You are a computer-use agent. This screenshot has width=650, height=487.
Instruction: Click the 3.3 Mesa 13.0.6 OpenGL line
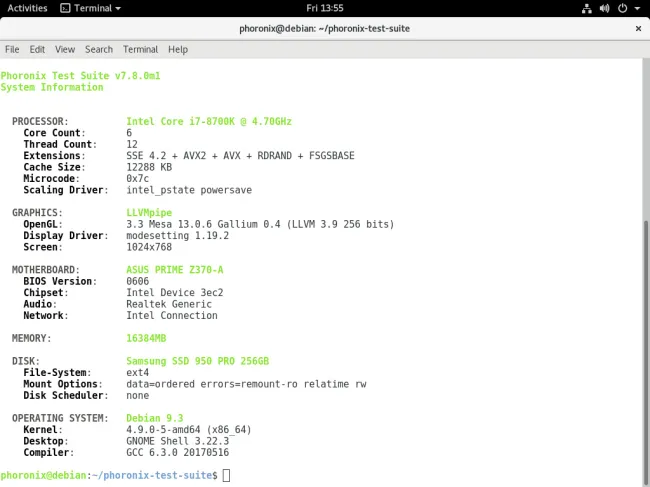(260, 224)
